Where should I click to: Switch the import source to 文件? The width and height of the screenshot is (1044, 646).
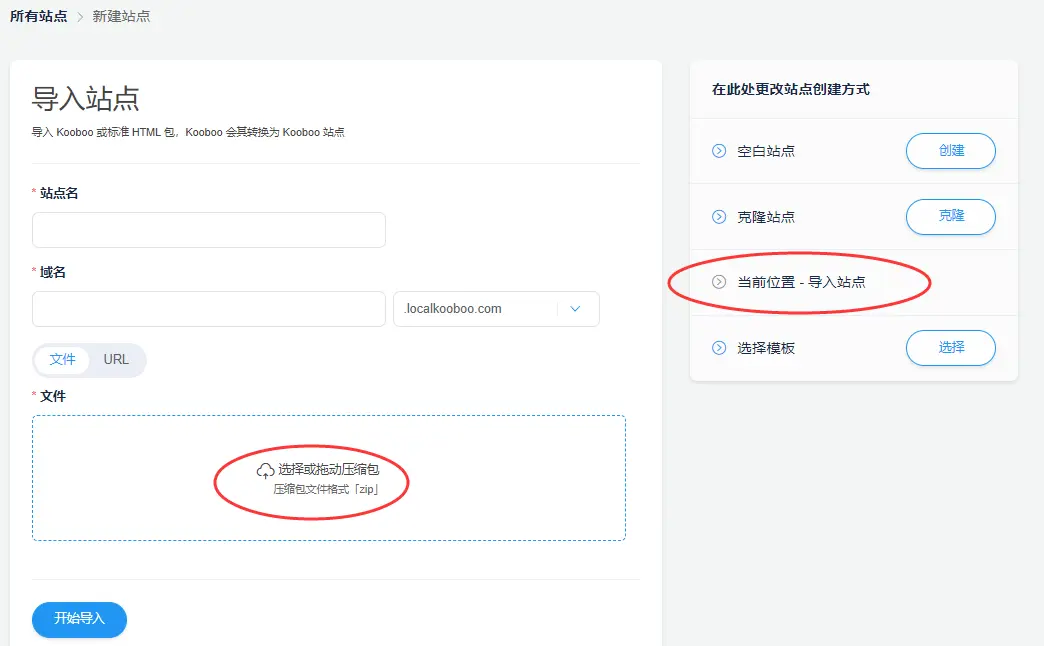click(63, 359)
